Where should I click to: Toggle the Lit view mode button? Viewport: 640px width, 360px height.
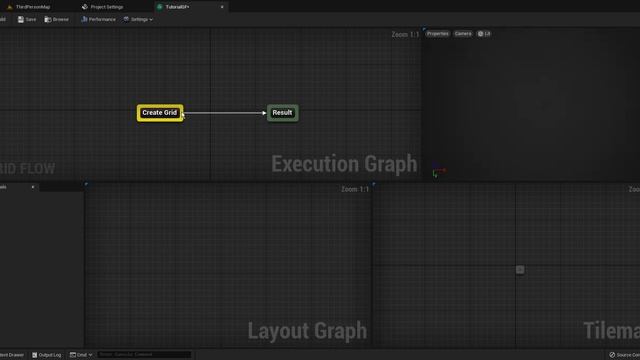(x=484, y=34)
